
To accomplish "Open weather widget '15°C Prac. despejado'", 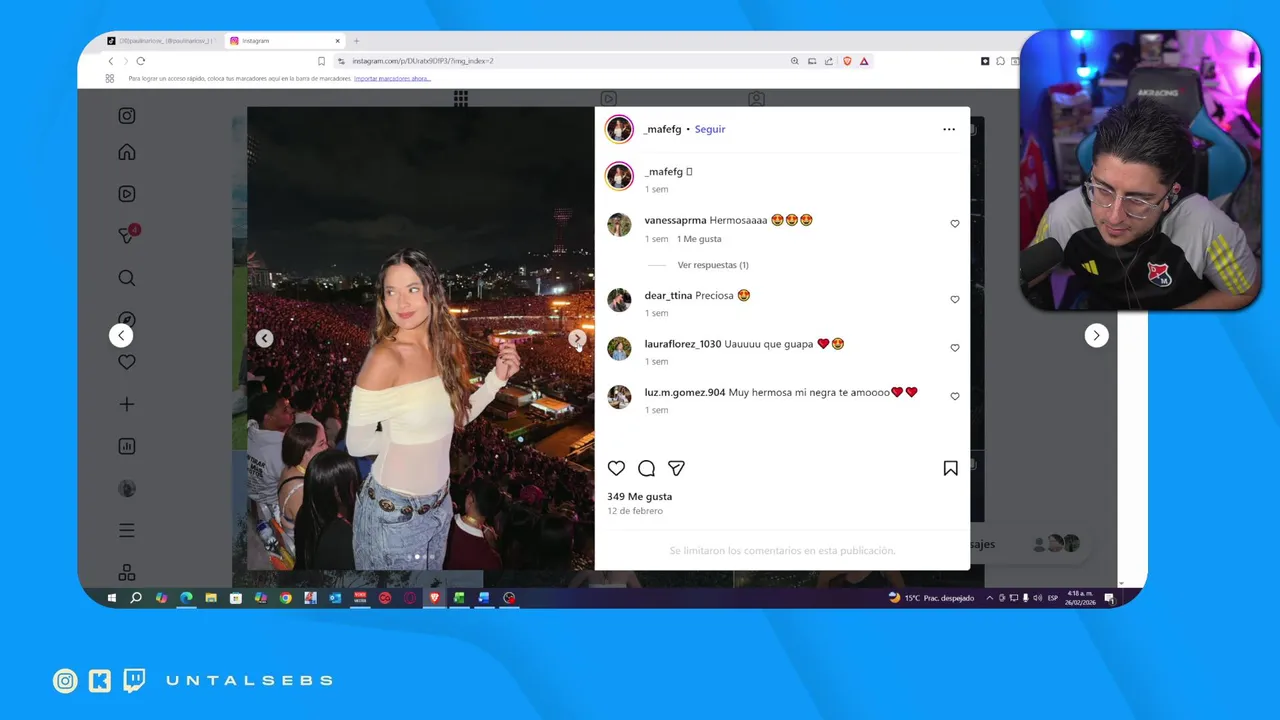I will (931, 598).
